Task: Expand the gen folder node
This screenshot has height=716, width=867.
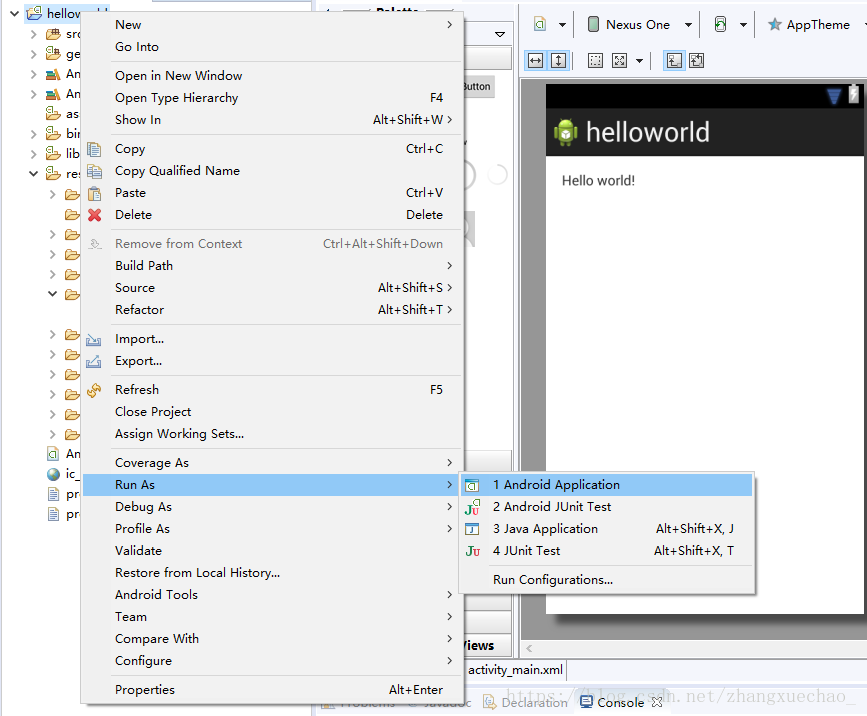Action: [34, 54]
